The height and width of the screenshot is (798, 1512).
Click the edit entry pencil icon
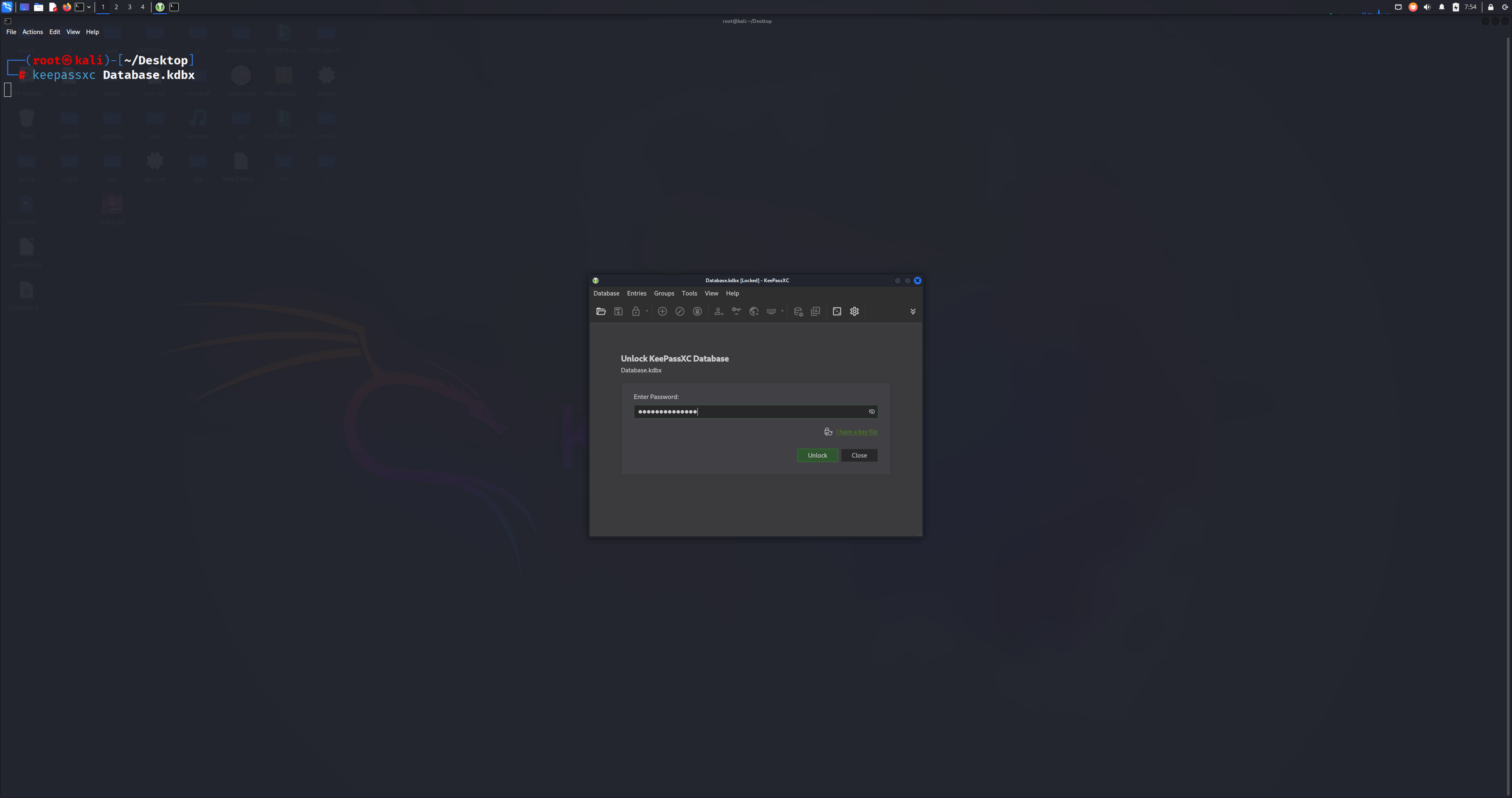pos(680,312)
